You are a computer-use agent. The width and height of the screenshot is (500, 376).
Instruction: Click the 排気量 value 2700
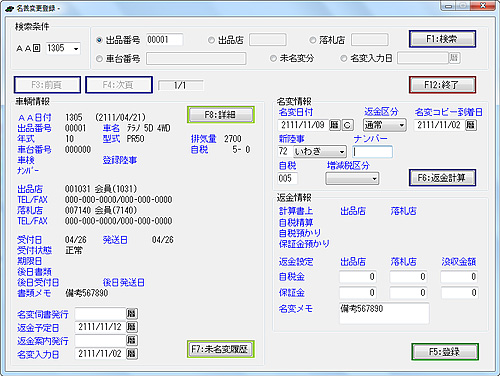point(233,139)
